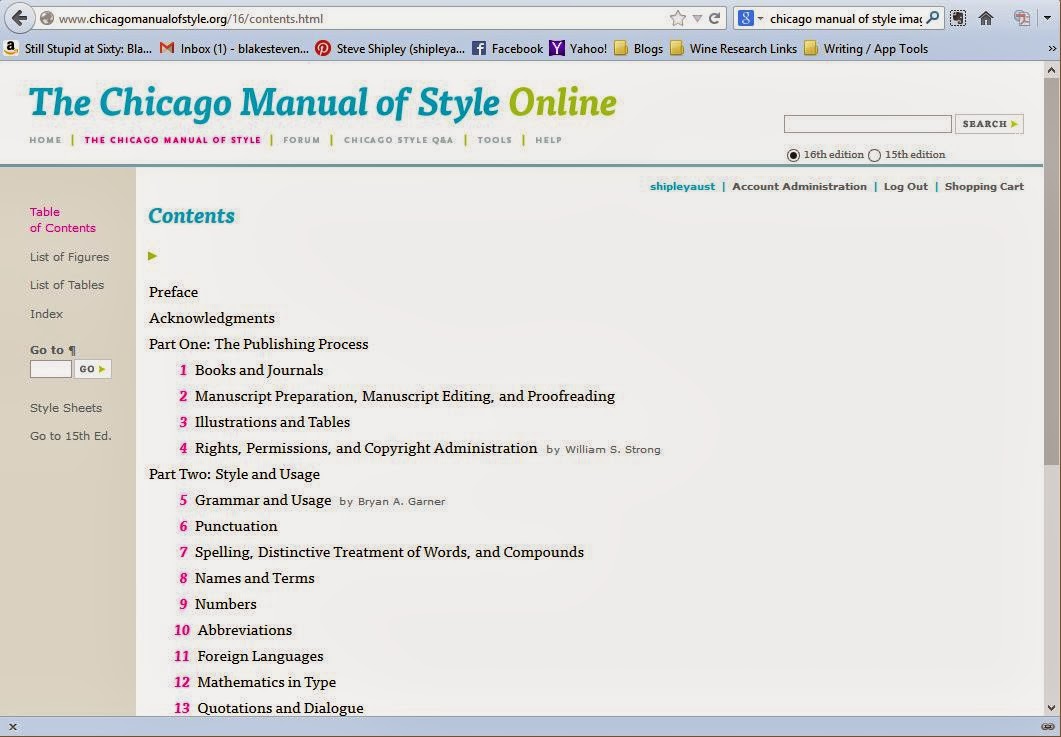Click Go to 15th Ed. link
The width and height of the screenshot is (1061, 737).
point(70,436)
